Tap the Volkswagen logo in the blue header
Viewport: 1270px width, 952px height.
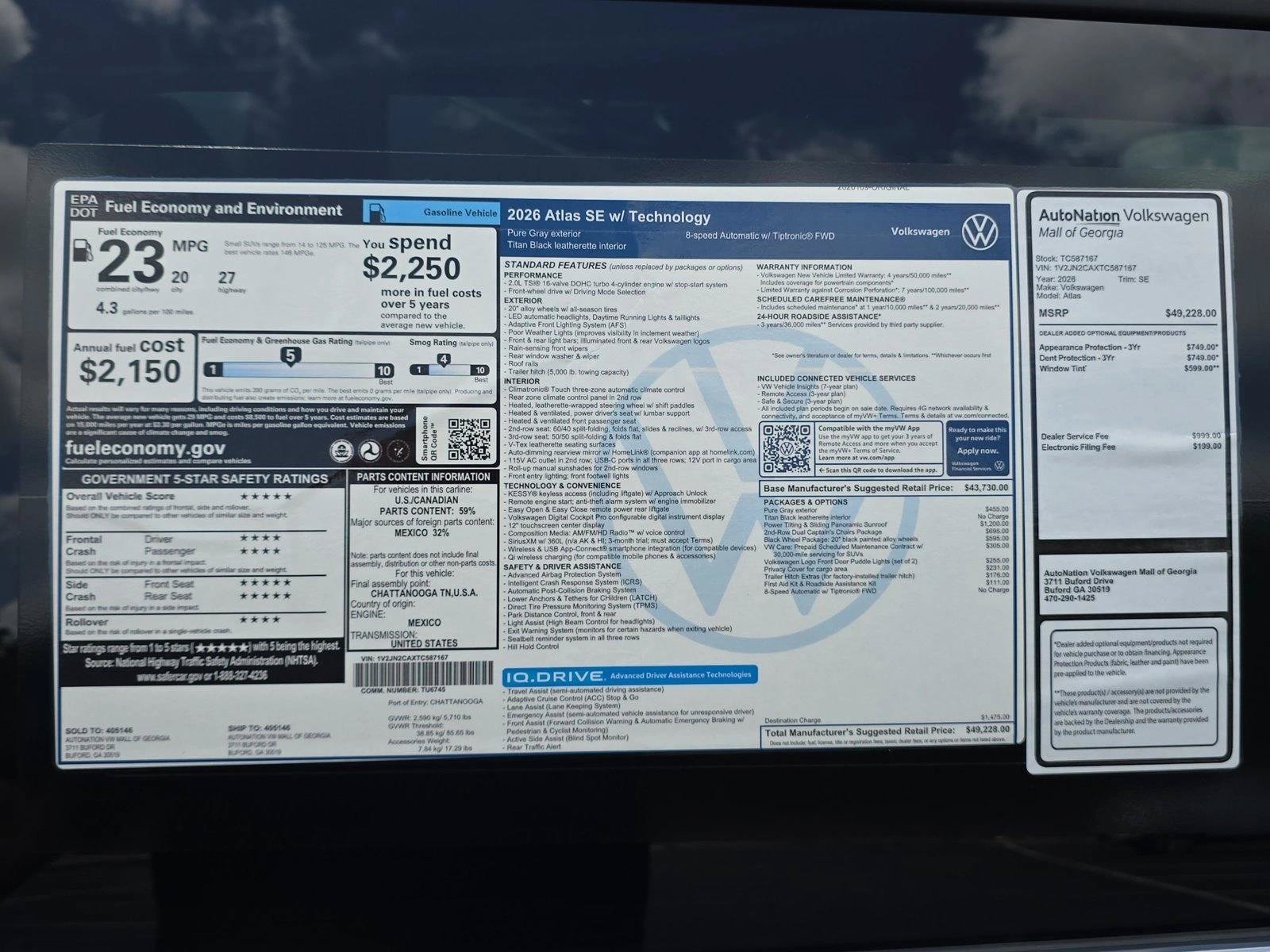click(x=979, y=231)
